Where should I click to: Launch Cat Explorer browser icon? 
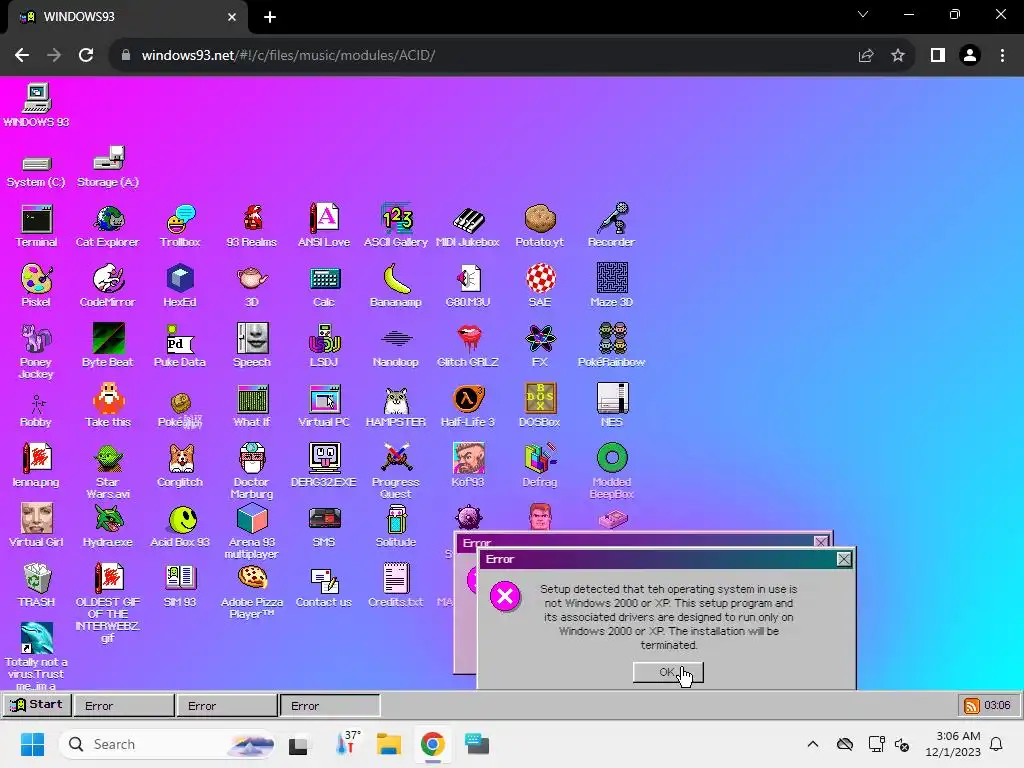(x=108, y=226)
